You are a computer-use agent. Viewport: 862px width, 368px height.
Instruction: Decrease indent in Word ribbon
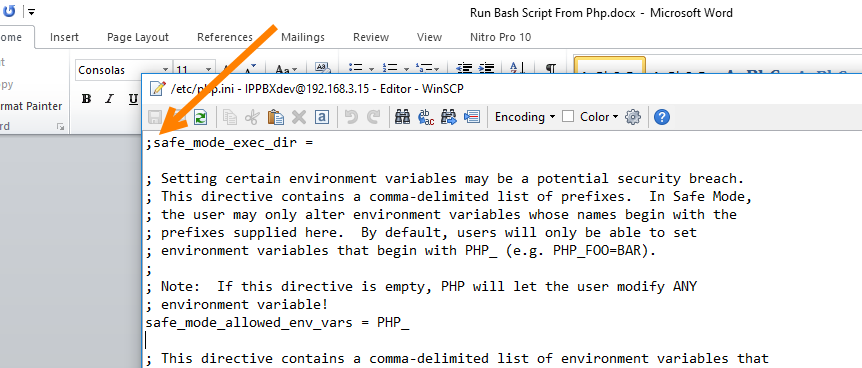(x=465, y=68)
